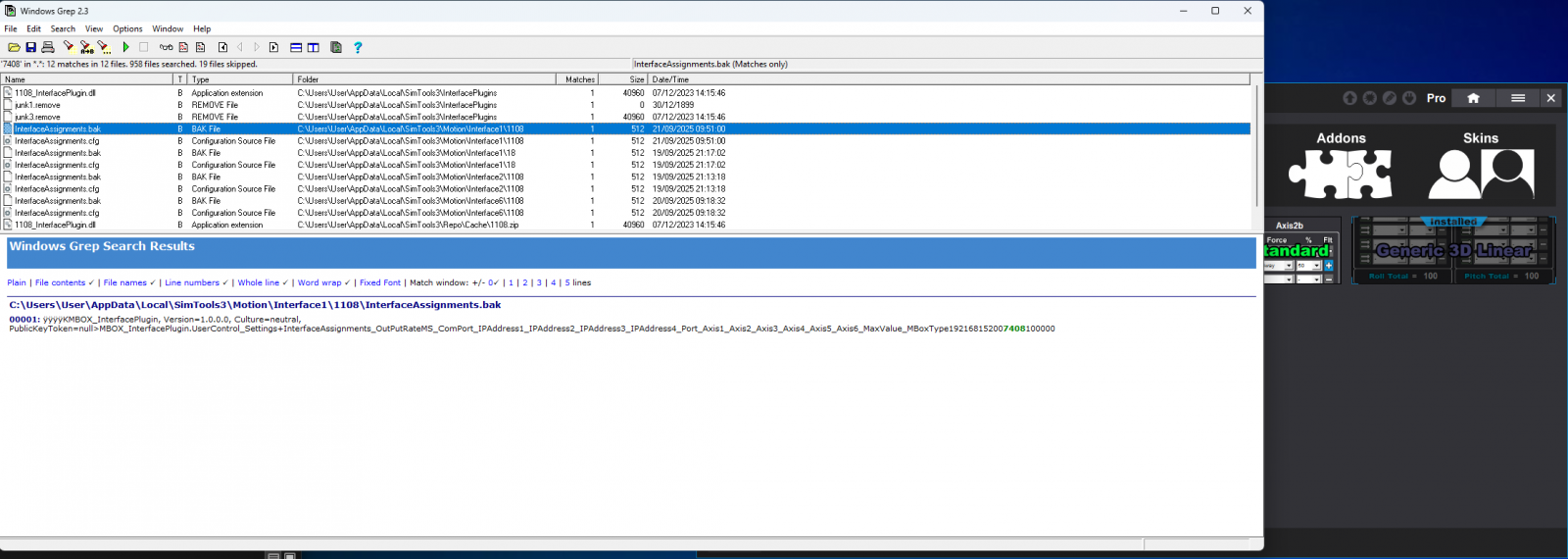The width and height of the screenshot is (1568, 559).
Task: Start a new search with flashlight icon
Action: pos(69,46)
